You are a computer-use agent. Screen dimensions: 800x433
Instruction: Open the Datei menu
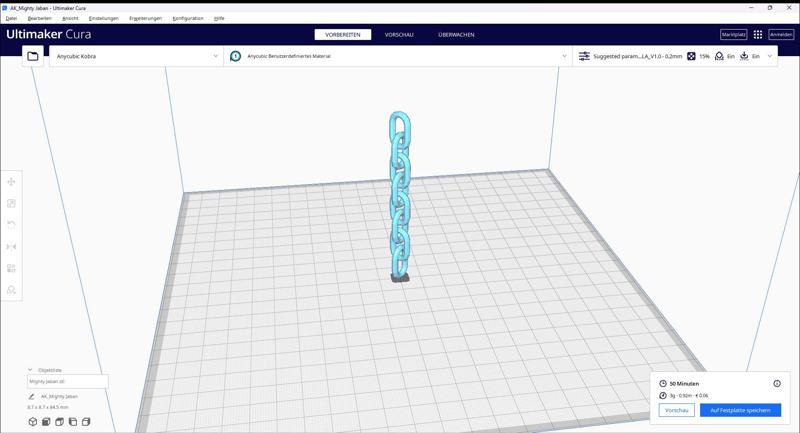point(11,18)
